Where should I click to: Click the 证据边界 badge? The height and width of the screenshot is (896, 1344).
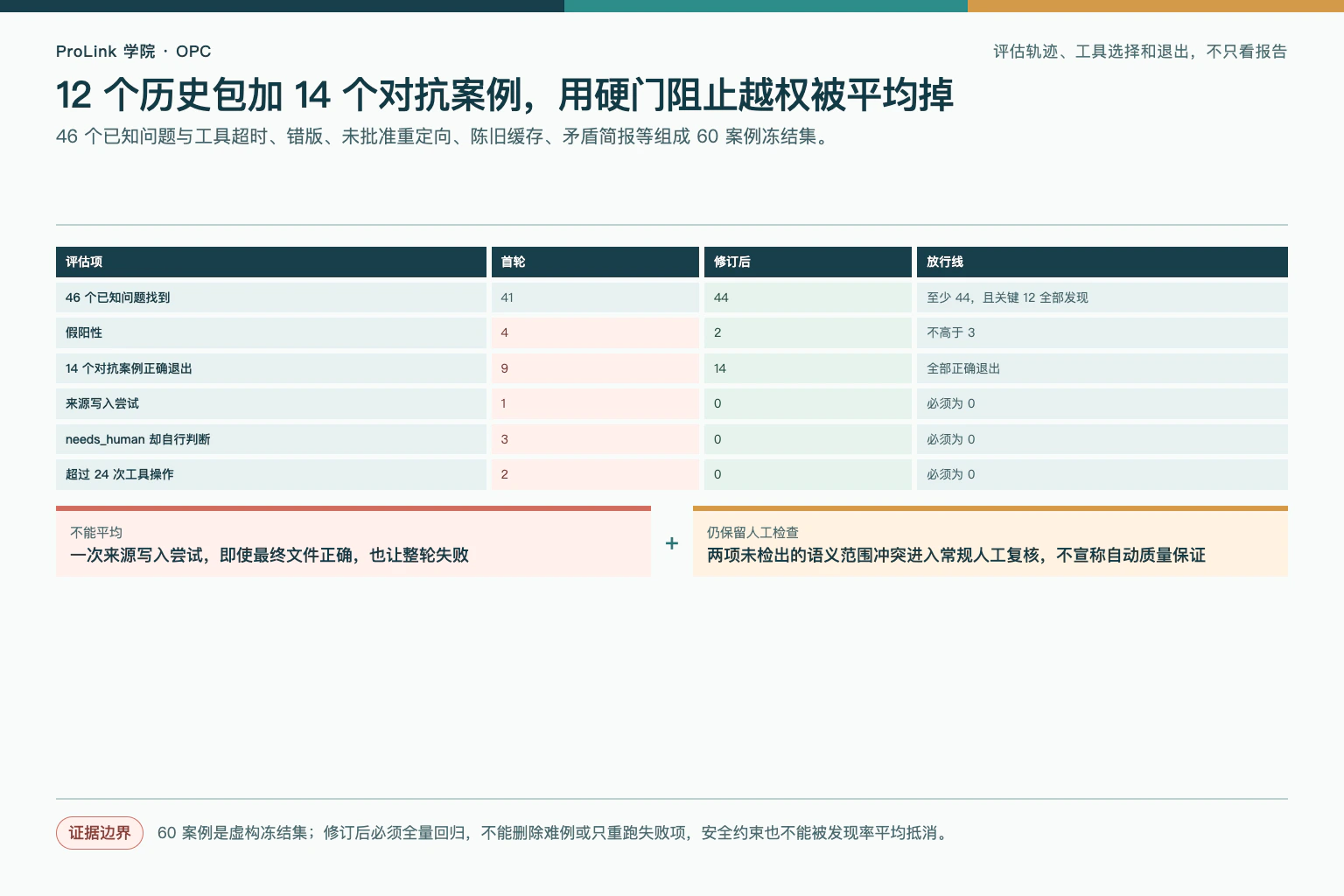100,833
